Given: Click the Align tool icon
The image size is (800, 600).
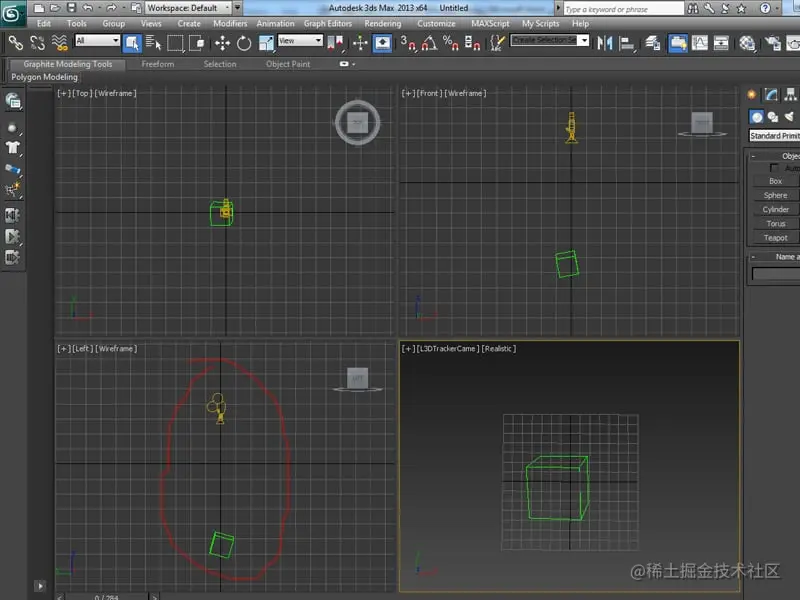Looking at the screenshot, I should (x=627, y=43).
